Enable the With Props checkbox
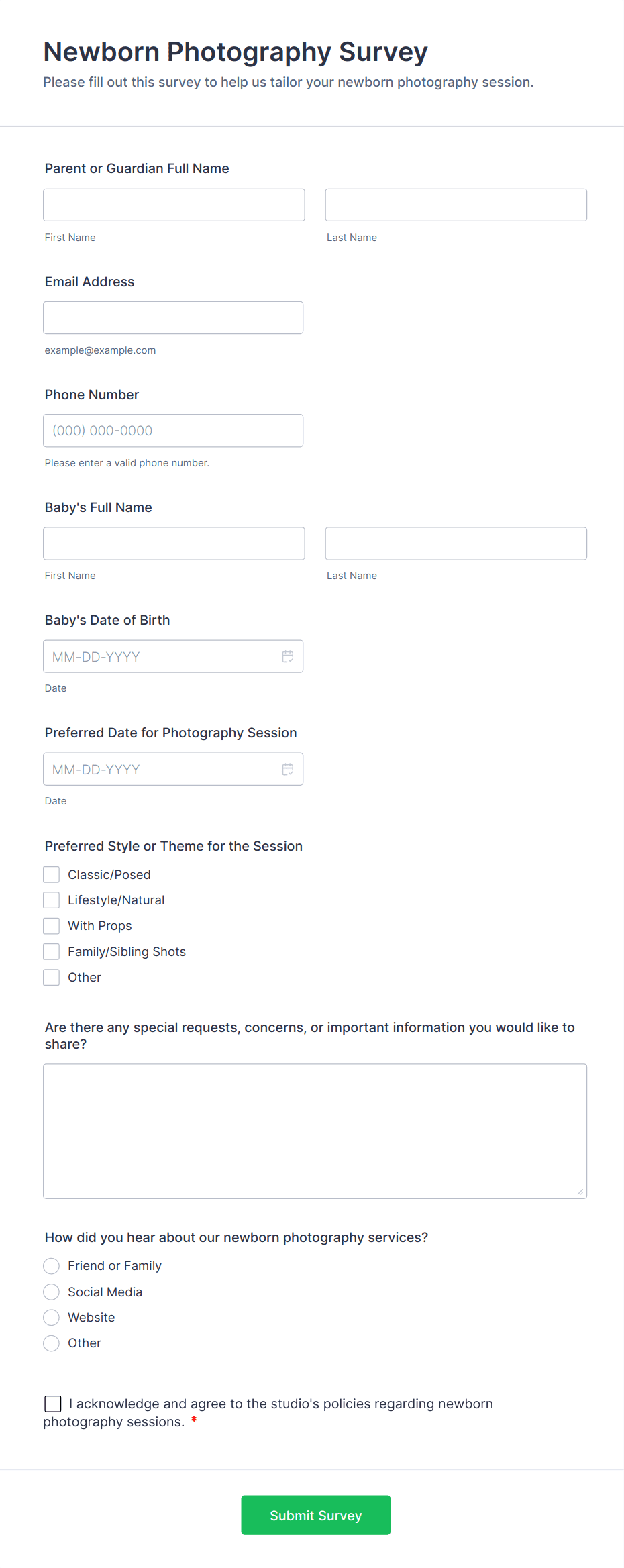 (52, 926)
